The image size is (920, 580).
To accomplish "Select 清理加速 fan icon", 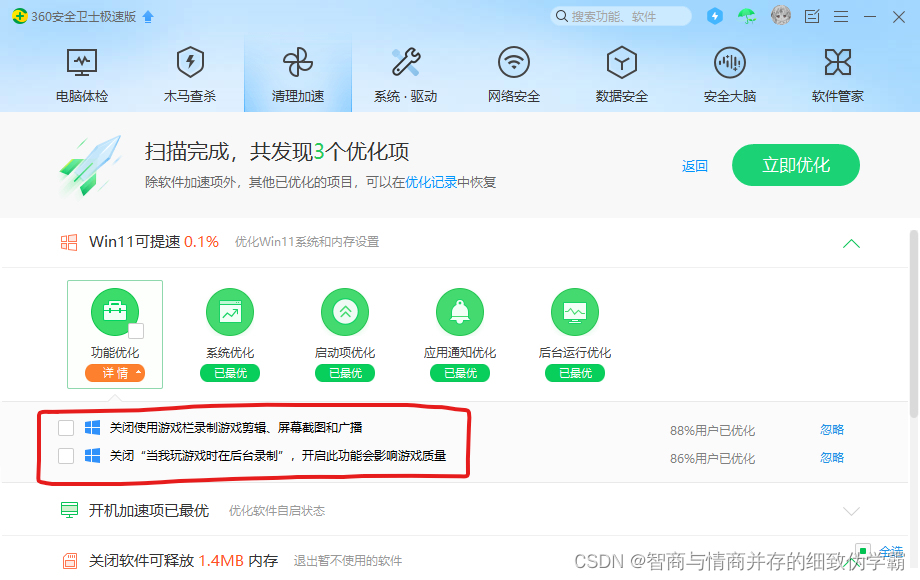I will [x=298, y=63].
